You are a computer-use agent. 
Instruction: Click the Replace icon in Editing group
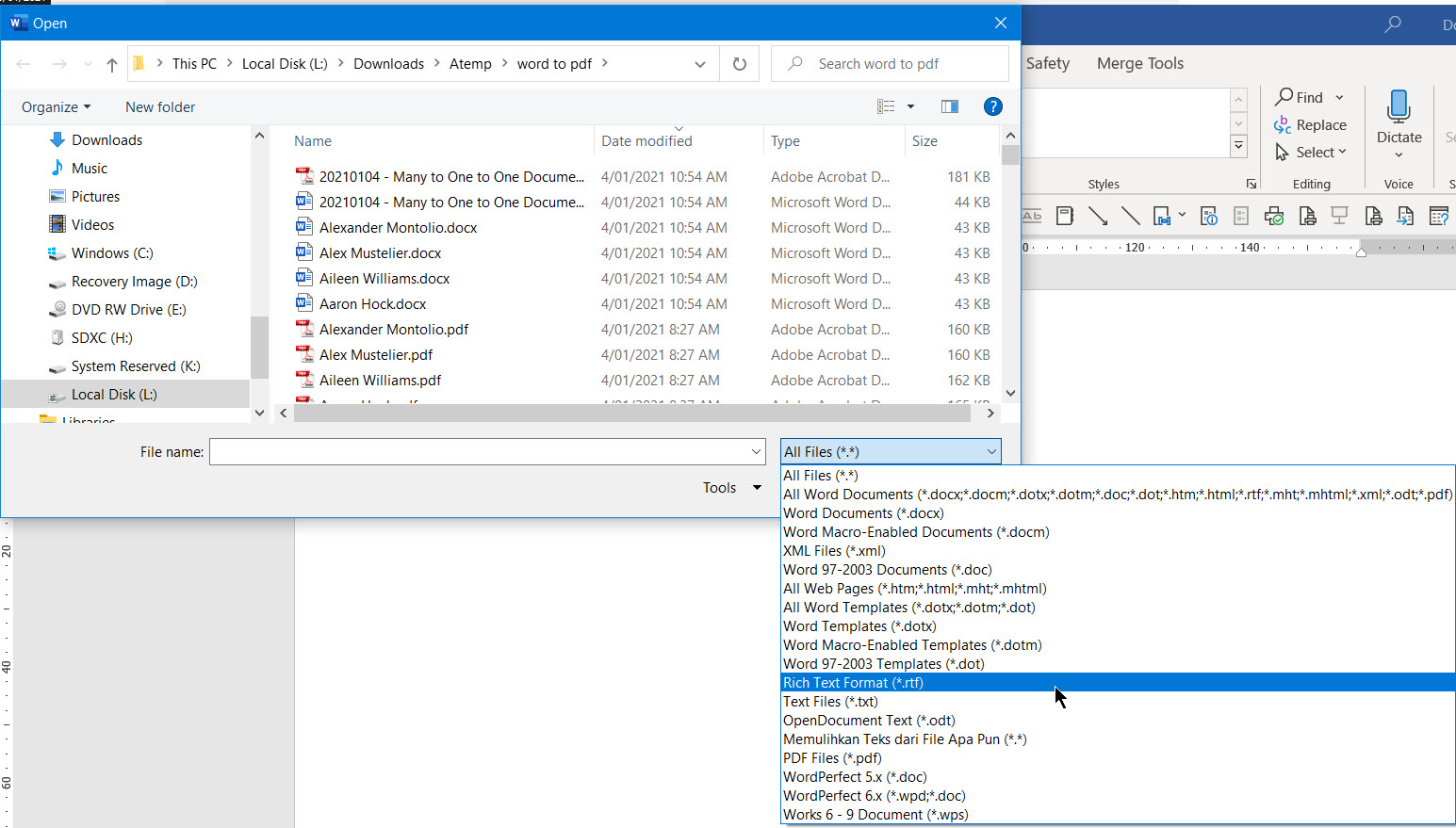(x=1283, y=124)
